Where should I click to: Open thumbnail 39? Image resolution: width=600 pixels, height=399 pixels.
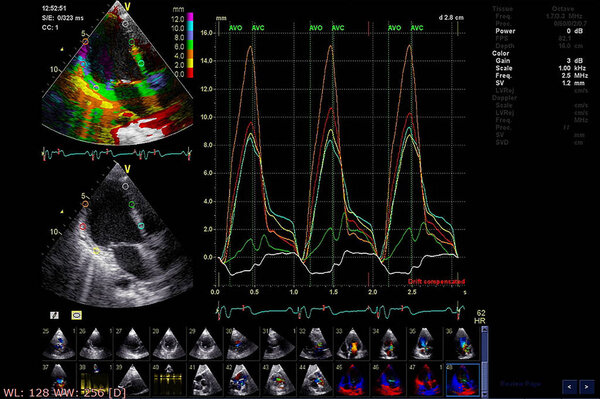point(132,379)
